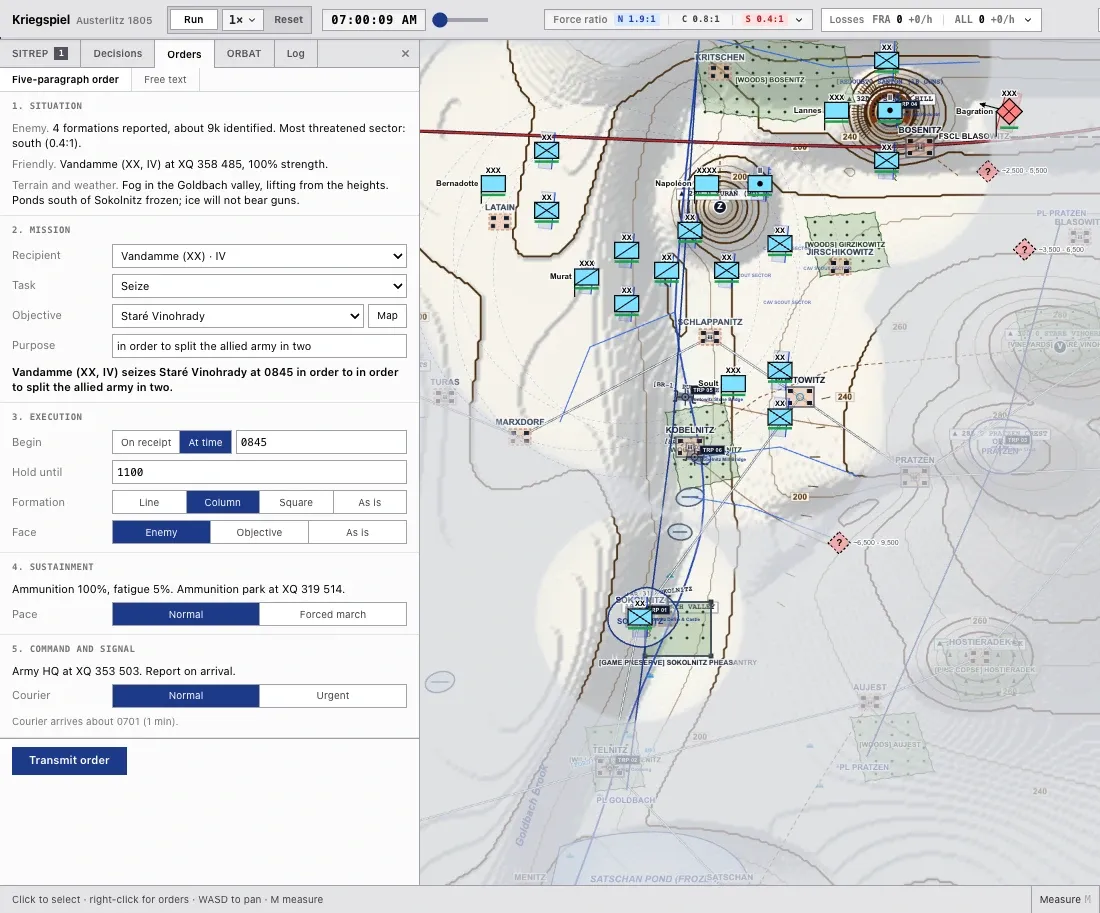The width and height of the screenshot is (1100, 913).
Task: Open the Decisions tab
Action: click(x=118, y=53)
